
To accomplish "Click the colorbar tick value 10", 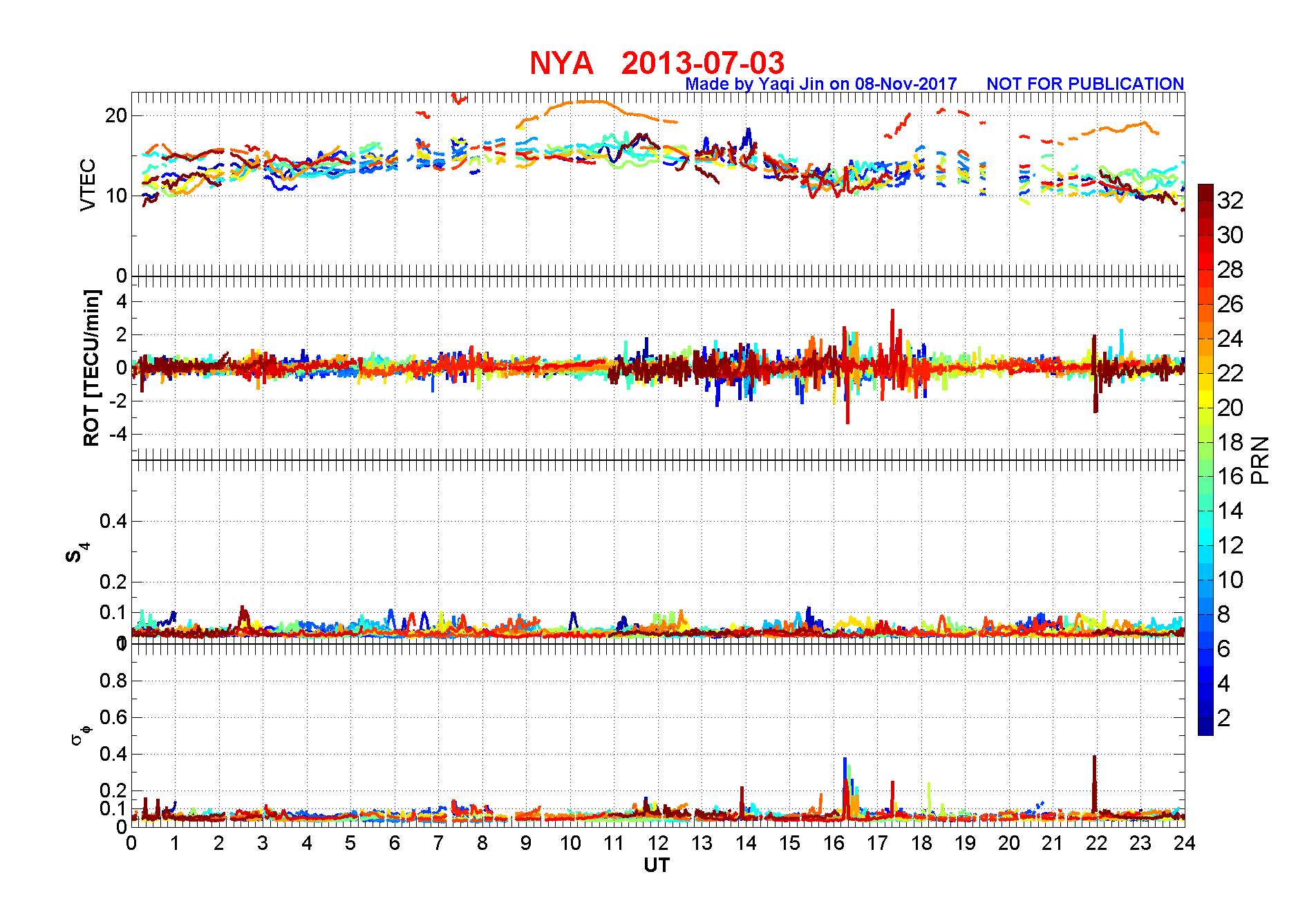I will point(1230,580).
